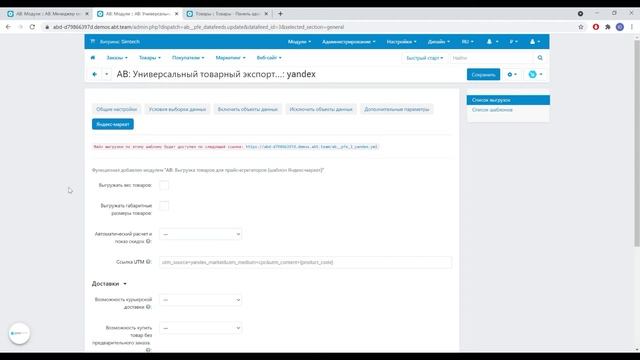Viewport: 640px width, 360px height.
Task: Switch to Включить объекты данных tab
Action: [x=247, y=109]
